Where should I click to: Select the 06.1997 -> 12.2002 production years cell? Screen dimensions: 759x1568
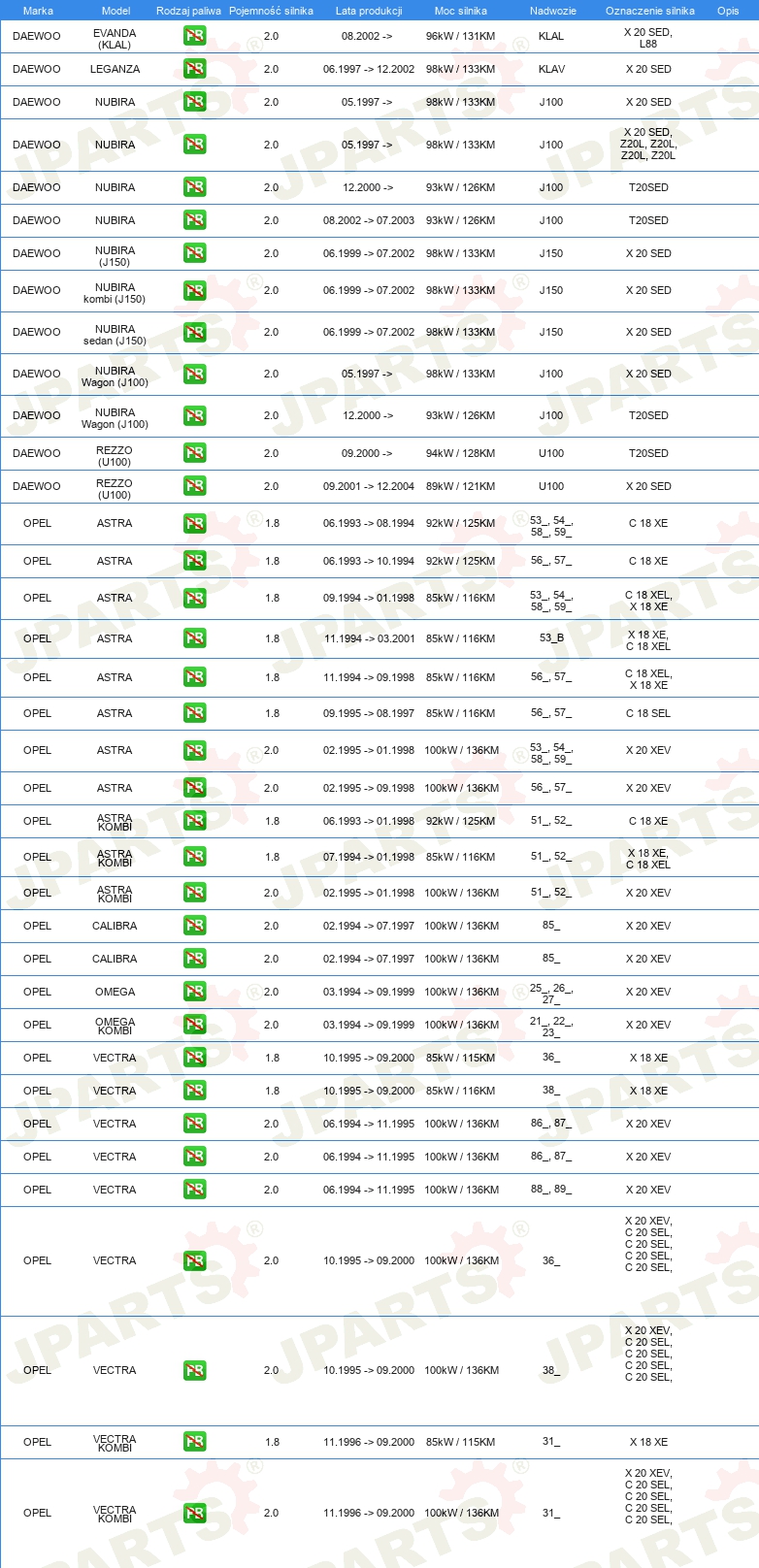369,69
